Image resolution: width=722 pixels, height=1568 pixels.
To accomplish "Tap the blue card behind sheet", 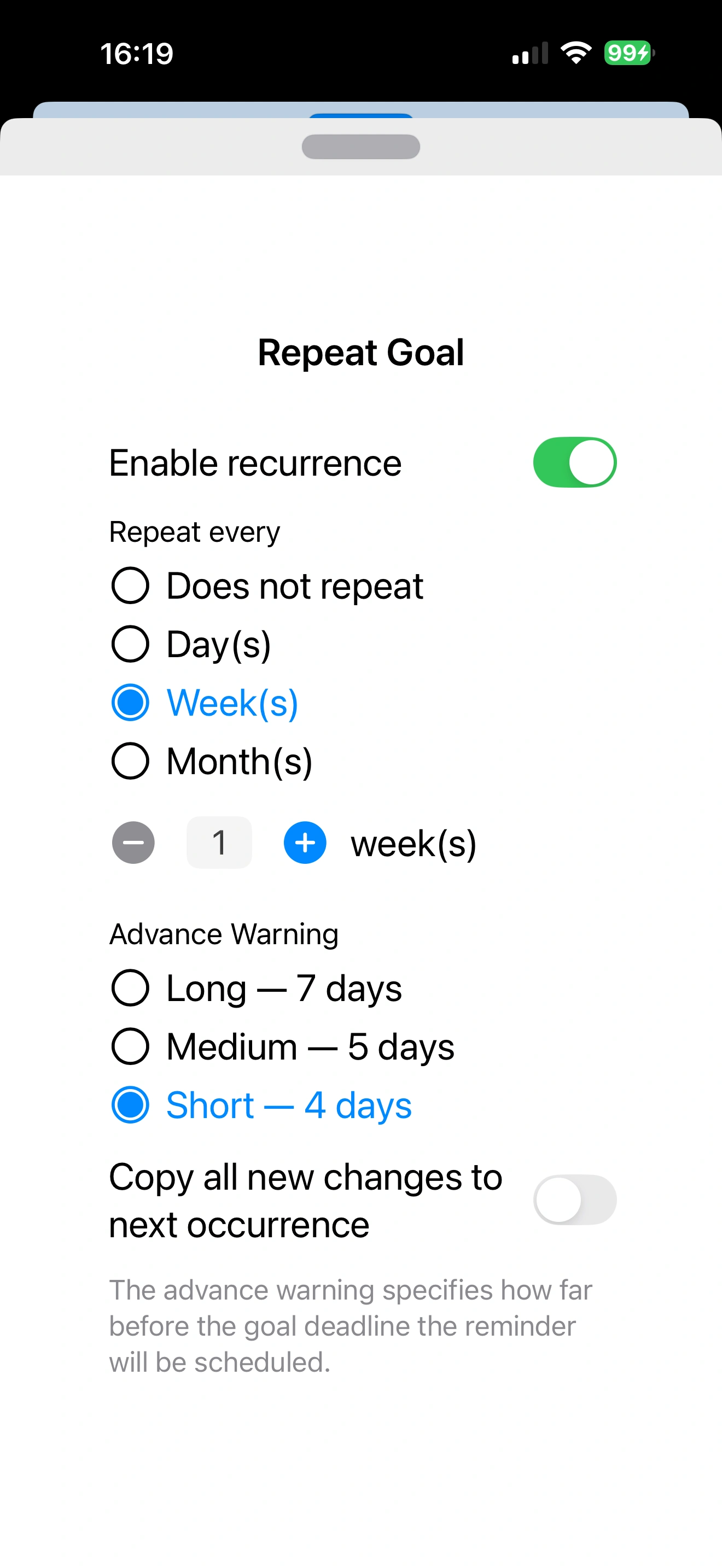I will click(x=361, y=109).
